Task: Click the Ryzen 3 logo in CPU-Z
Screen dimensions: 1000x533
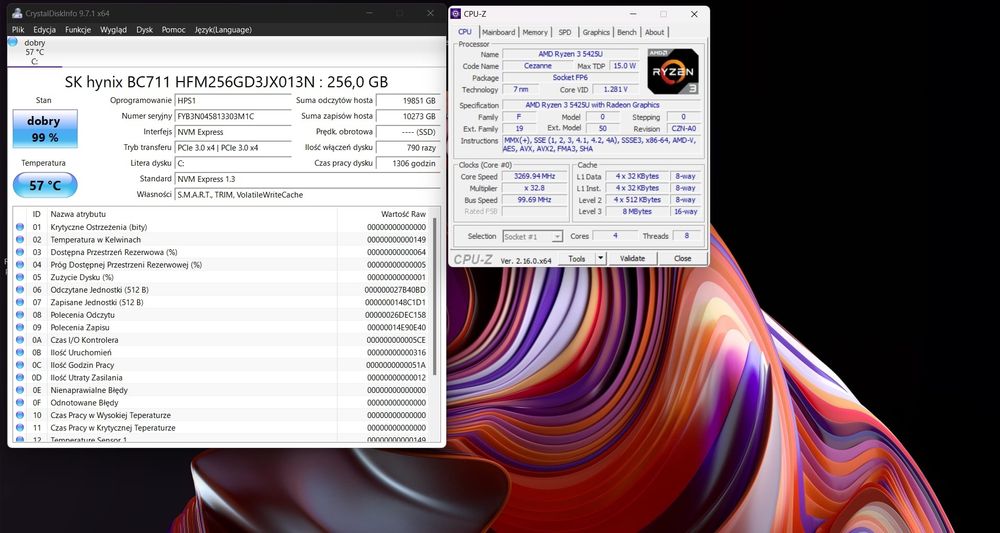Action: point(673,71)
